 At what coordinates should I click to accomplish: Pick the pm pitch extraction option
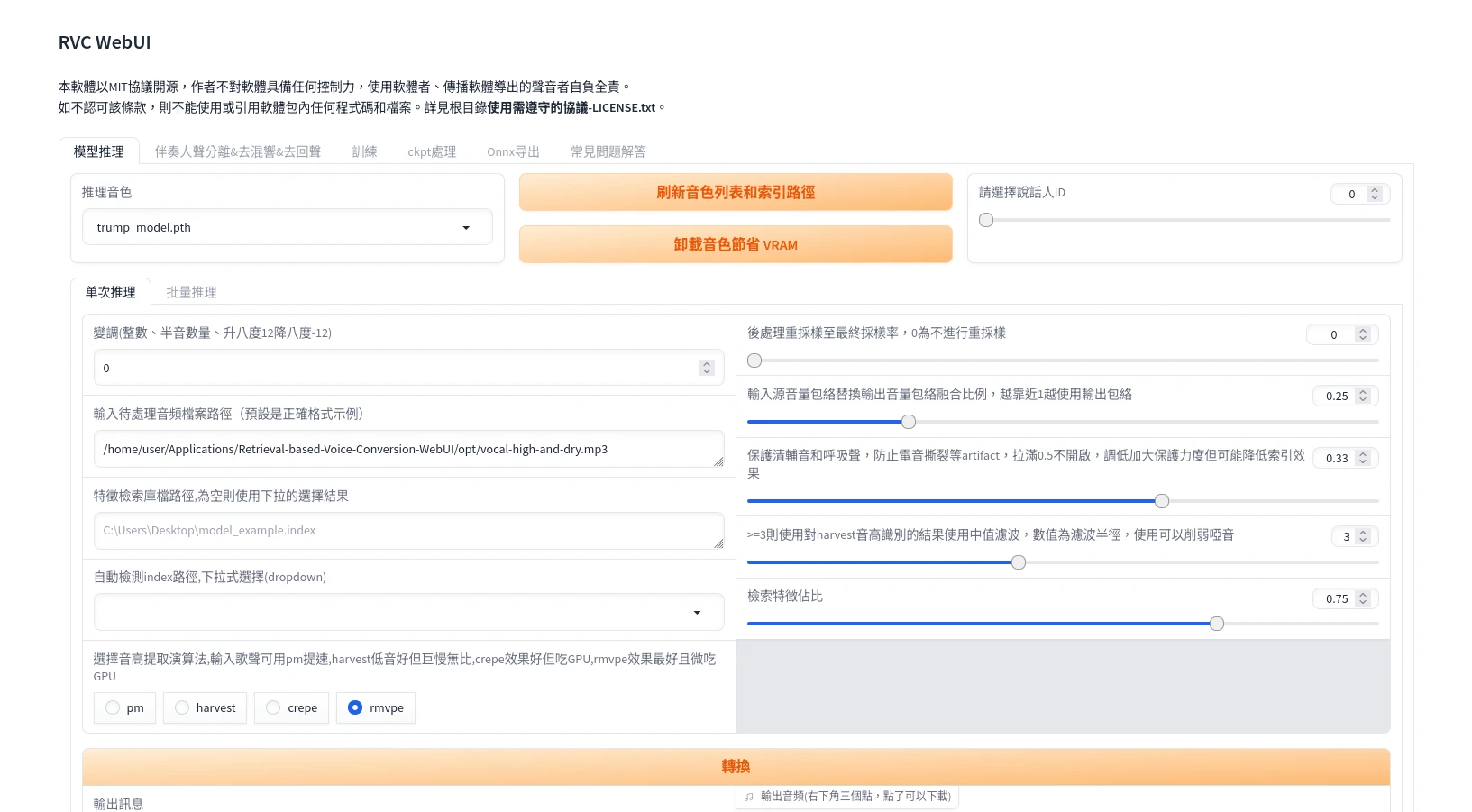tap(114, 708)
